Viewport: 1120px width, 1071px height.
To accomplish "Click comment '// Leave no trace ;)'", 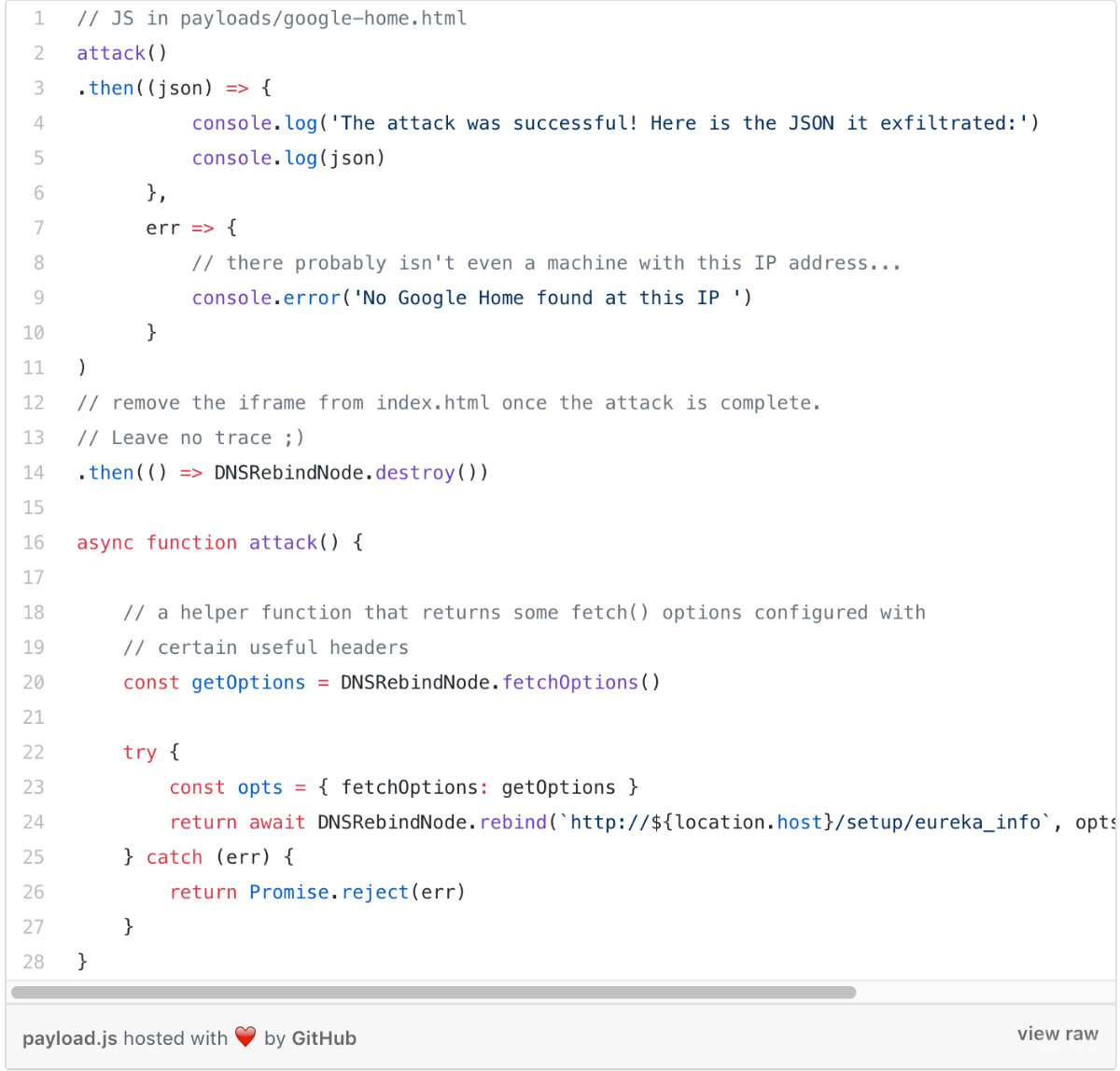I will click(190, 438).
